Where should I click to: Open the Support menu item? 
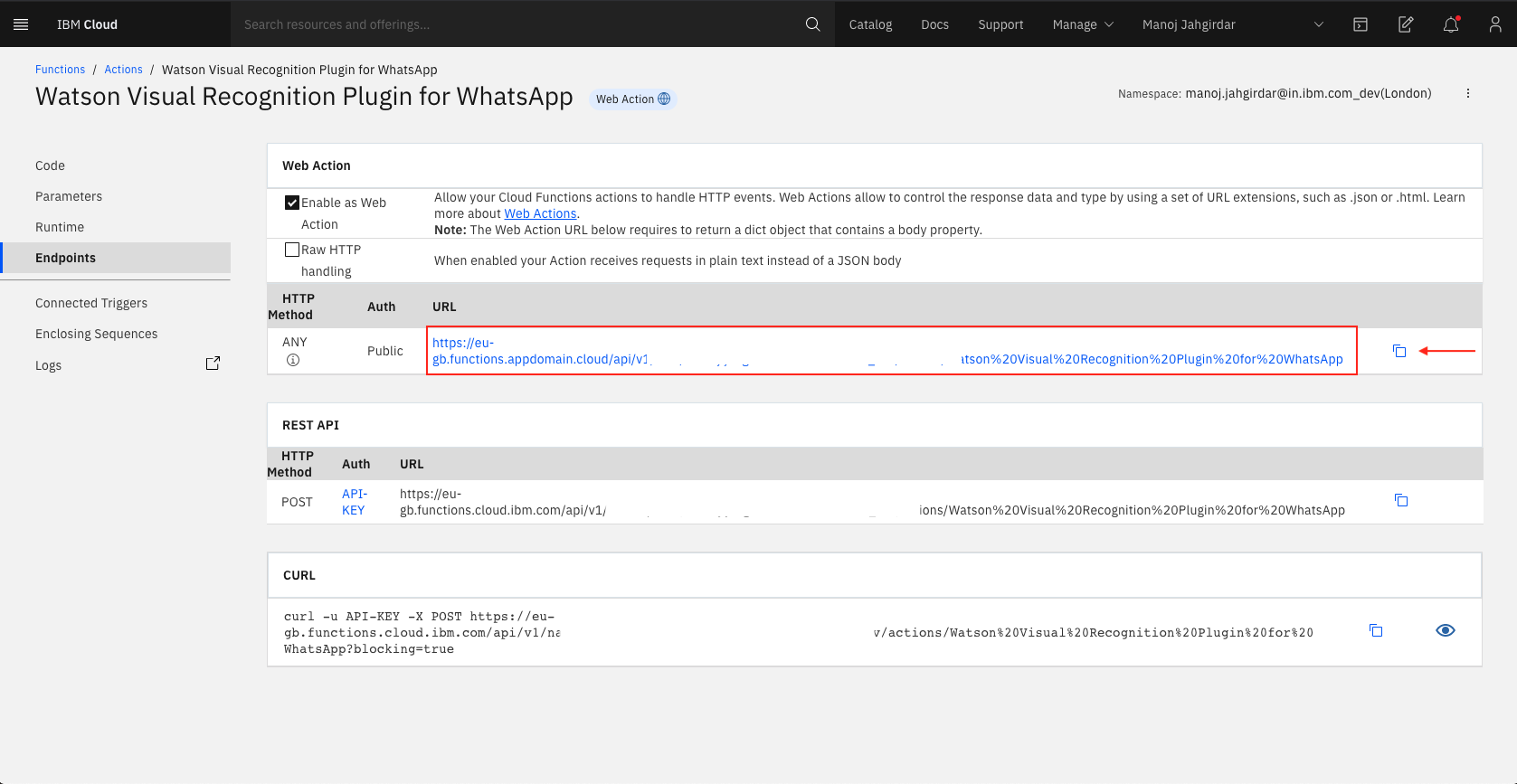(1000, 24)
